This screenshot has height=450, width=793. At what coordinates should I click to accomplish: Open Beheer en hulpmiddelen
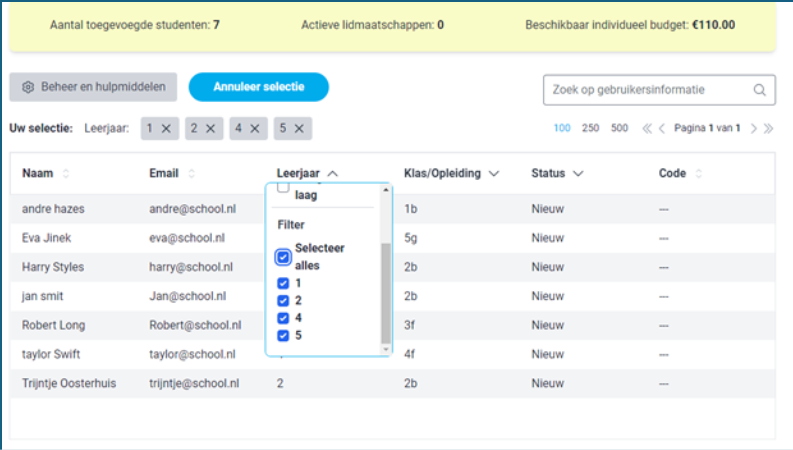point(94,88)
